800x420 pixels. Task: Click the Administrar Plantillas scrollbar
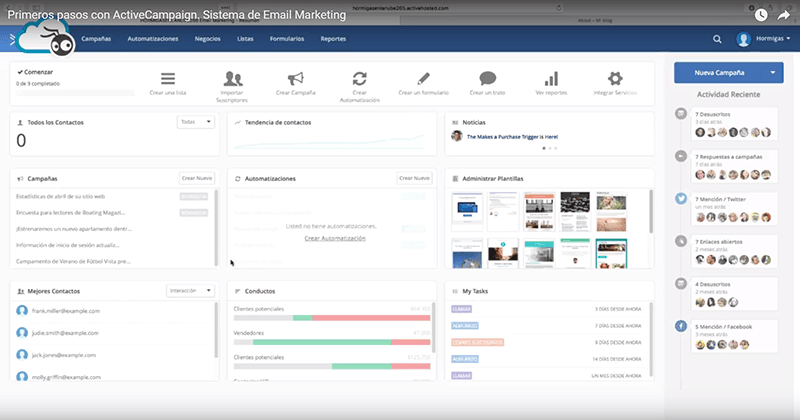[x=651, y=211]
